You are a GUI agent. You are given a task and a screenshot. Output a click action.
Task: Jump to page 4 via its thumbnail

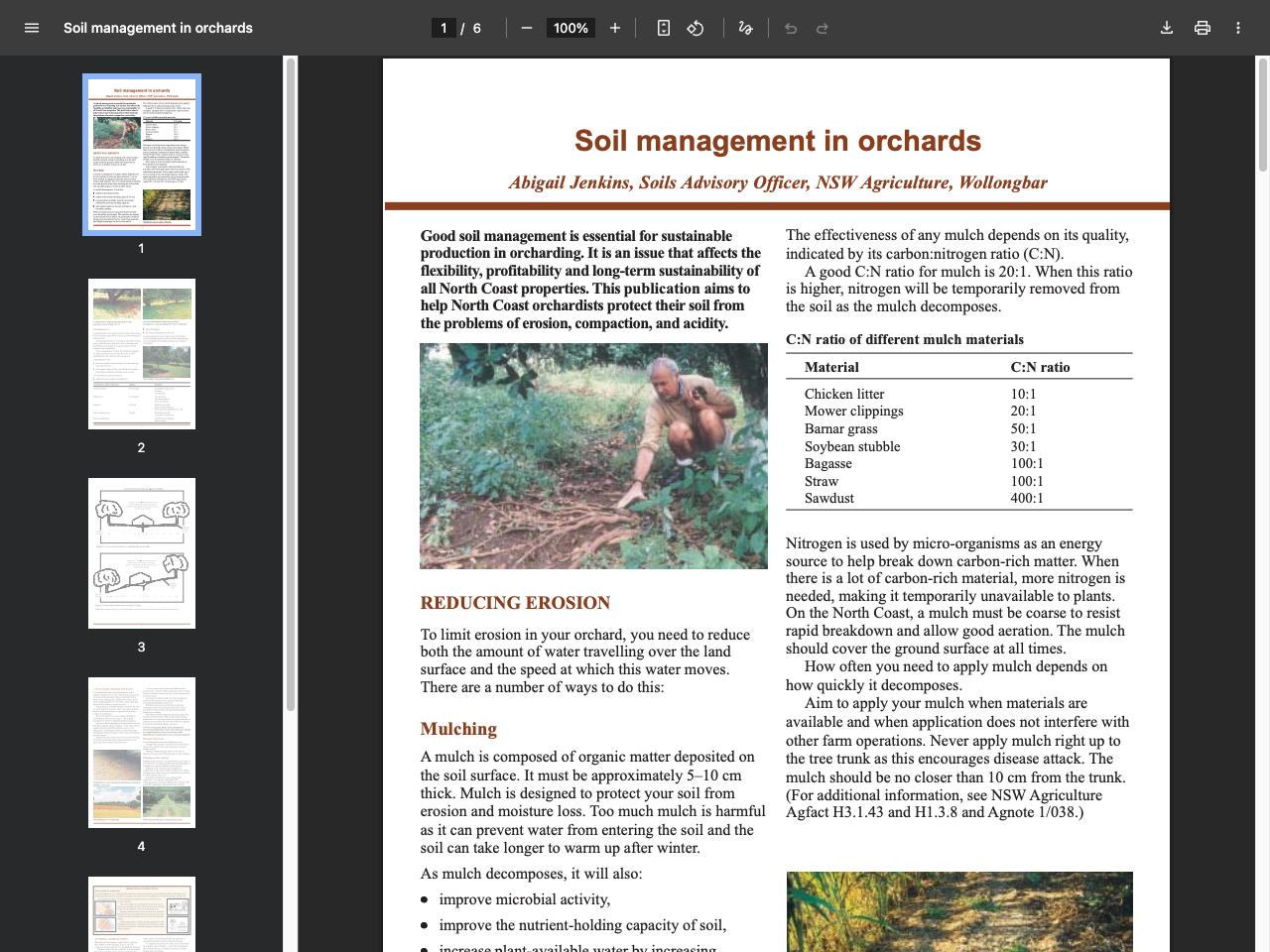142,753
